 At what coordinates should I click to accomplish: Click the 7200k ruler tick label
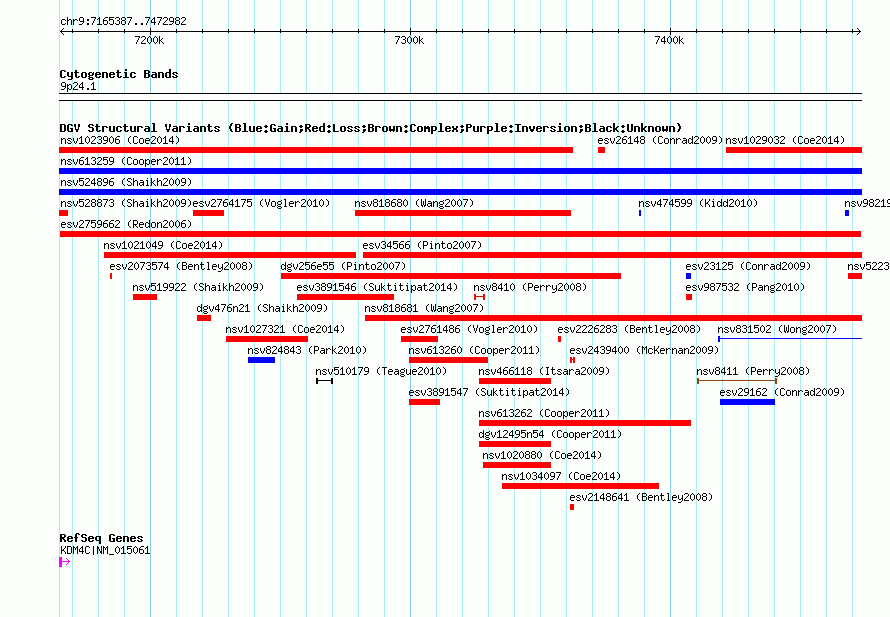(x=149, y=40)
